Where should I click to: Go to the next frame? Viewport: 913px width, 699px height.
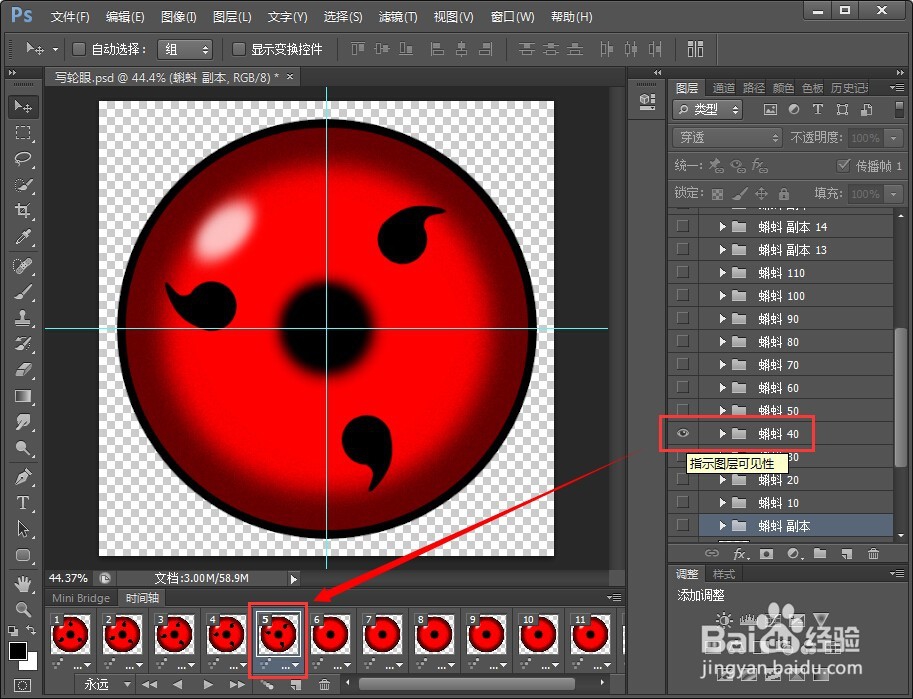pyautogui.click(x=237, y=684)
